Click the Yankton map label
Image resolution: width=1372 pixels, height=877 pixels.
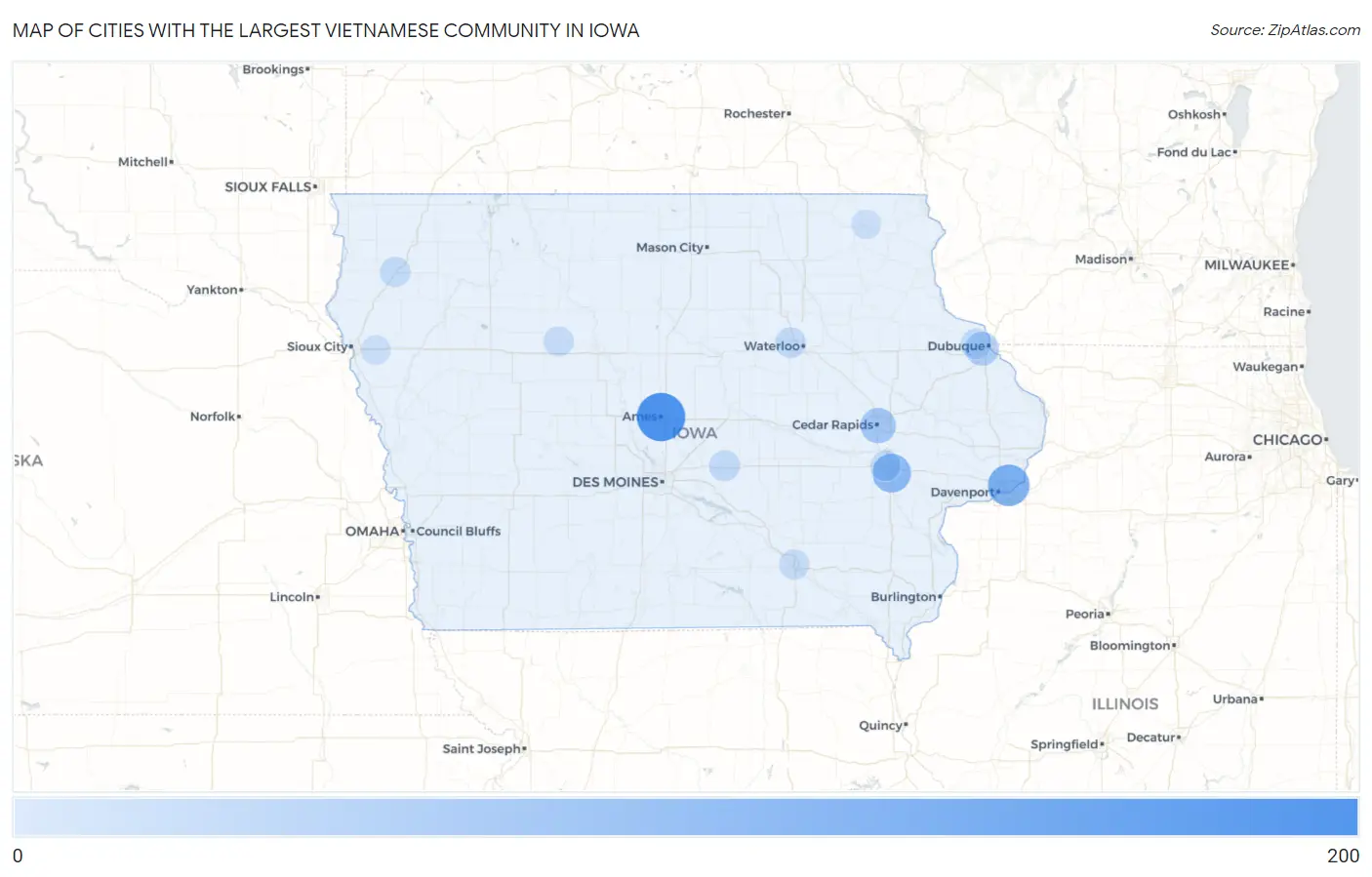pos(213,290)
